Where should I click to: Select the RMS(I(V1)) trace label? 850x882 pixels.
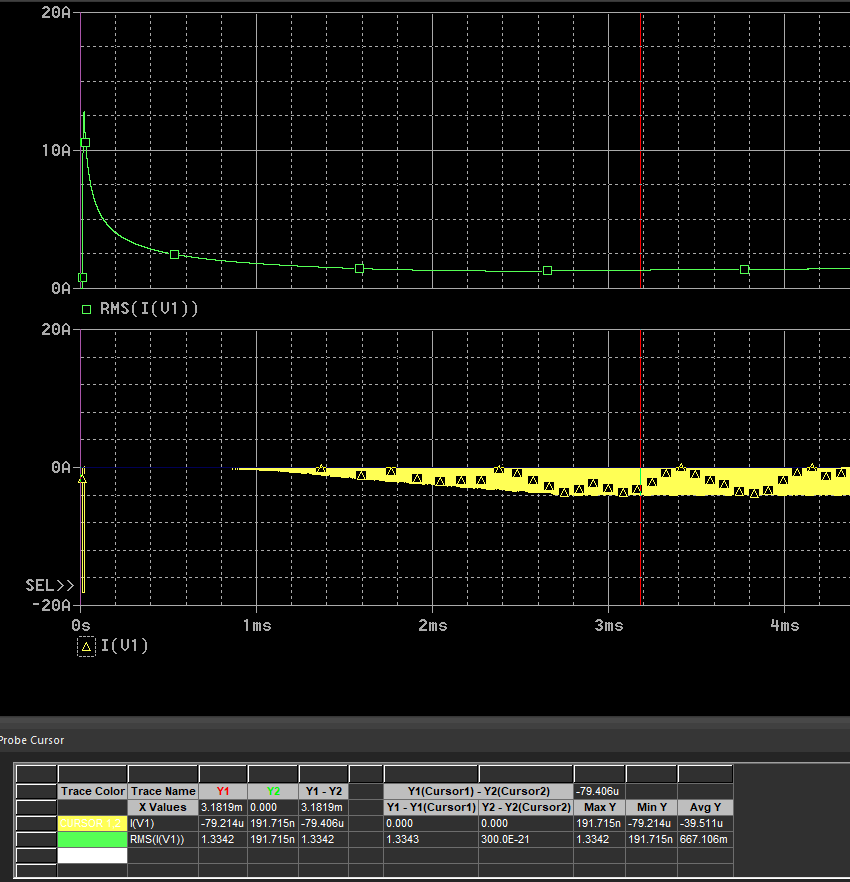149,308
